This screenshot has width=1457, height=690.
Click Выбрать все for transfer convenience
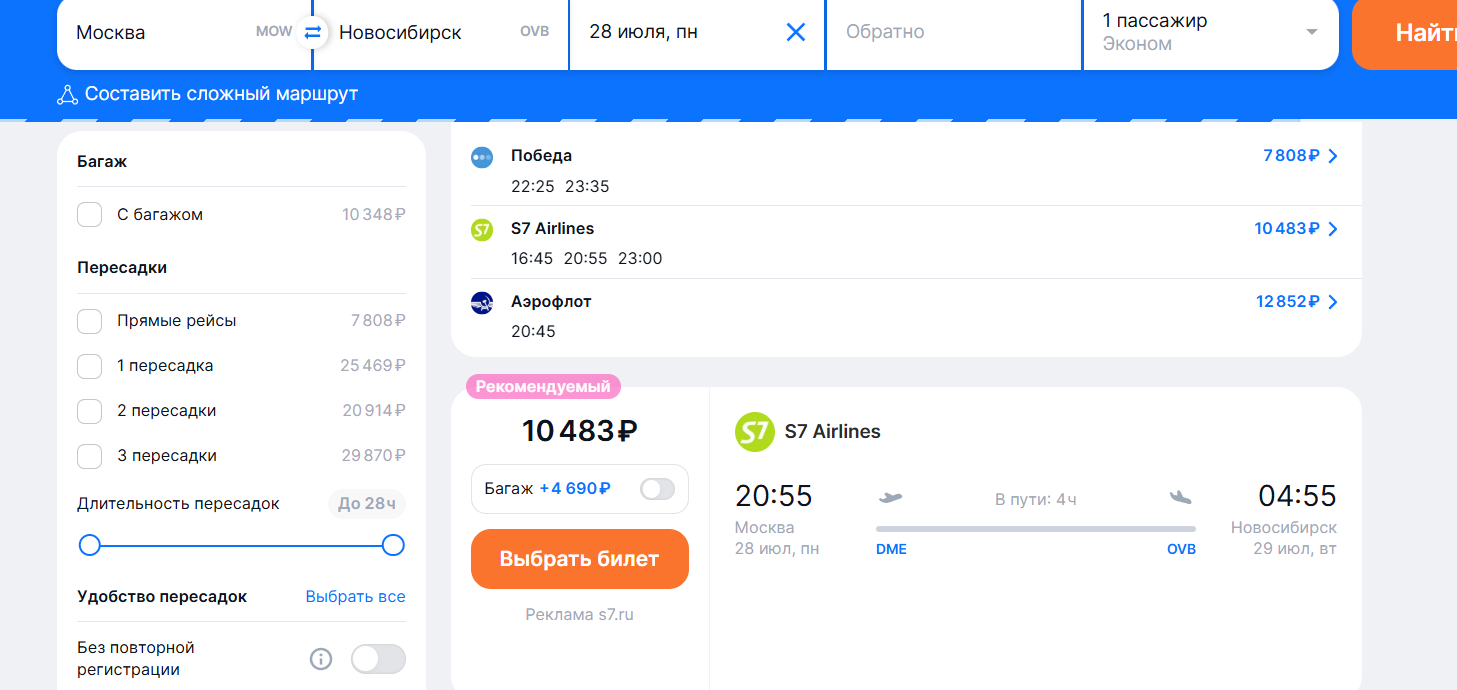coord(355,597)
